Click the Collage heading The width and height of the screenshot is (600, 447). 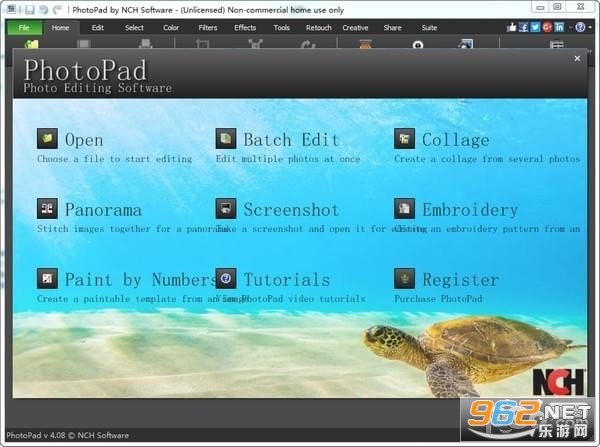(456, 140)
